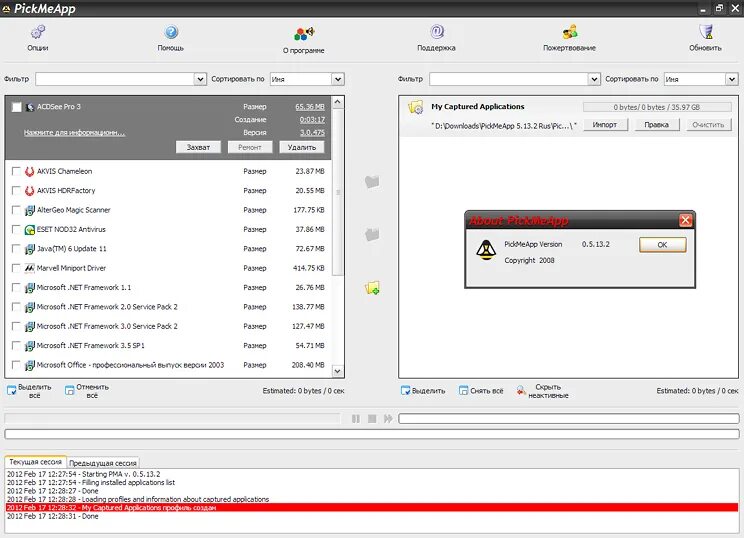
Task: Open the О программе about icon
Action: click(304, 33)
